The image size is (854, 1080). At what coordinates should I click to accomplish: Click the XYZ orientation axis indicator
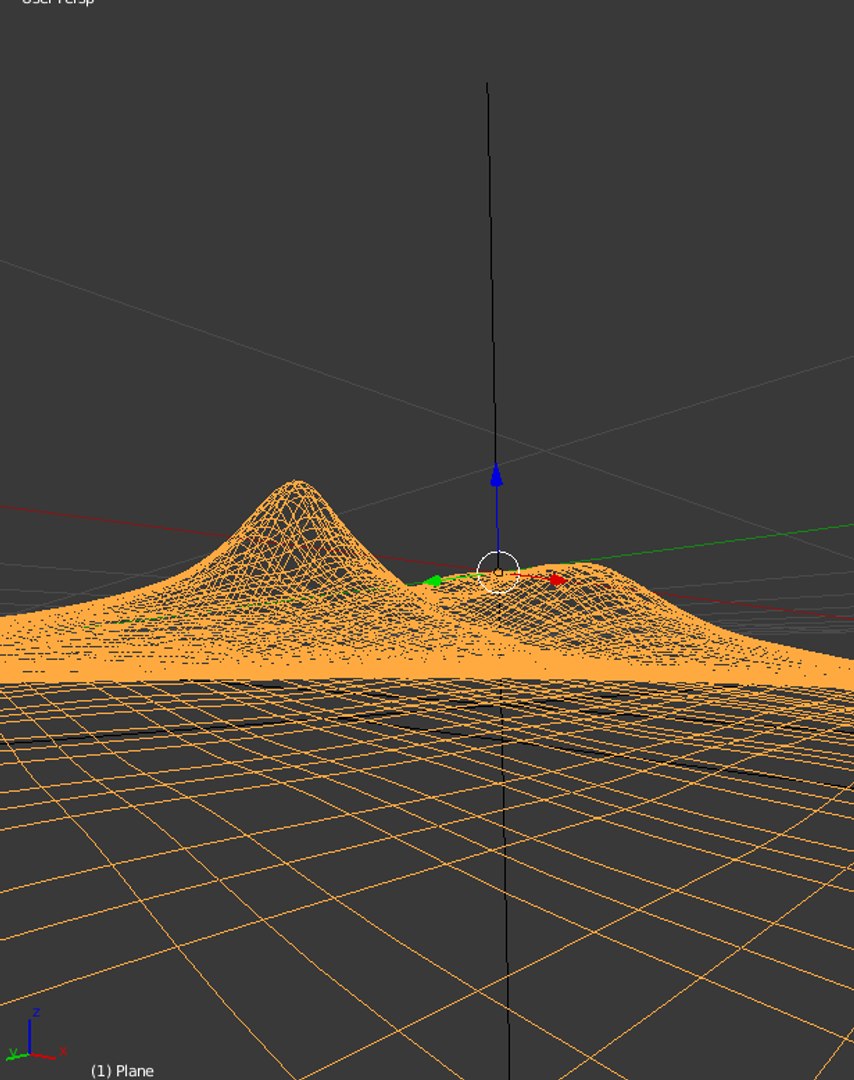click(37, 1036)
